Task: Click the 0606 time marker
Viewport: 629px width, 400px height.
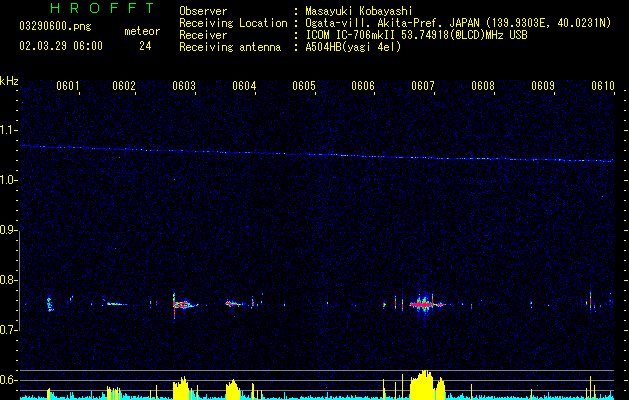Action: 363,86
